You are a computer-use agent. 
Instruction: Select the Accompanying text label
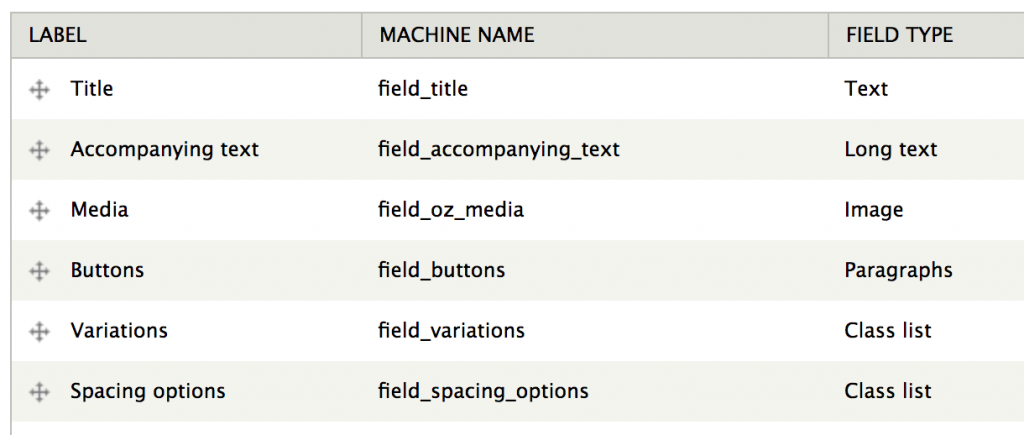[x=165, y=150]
